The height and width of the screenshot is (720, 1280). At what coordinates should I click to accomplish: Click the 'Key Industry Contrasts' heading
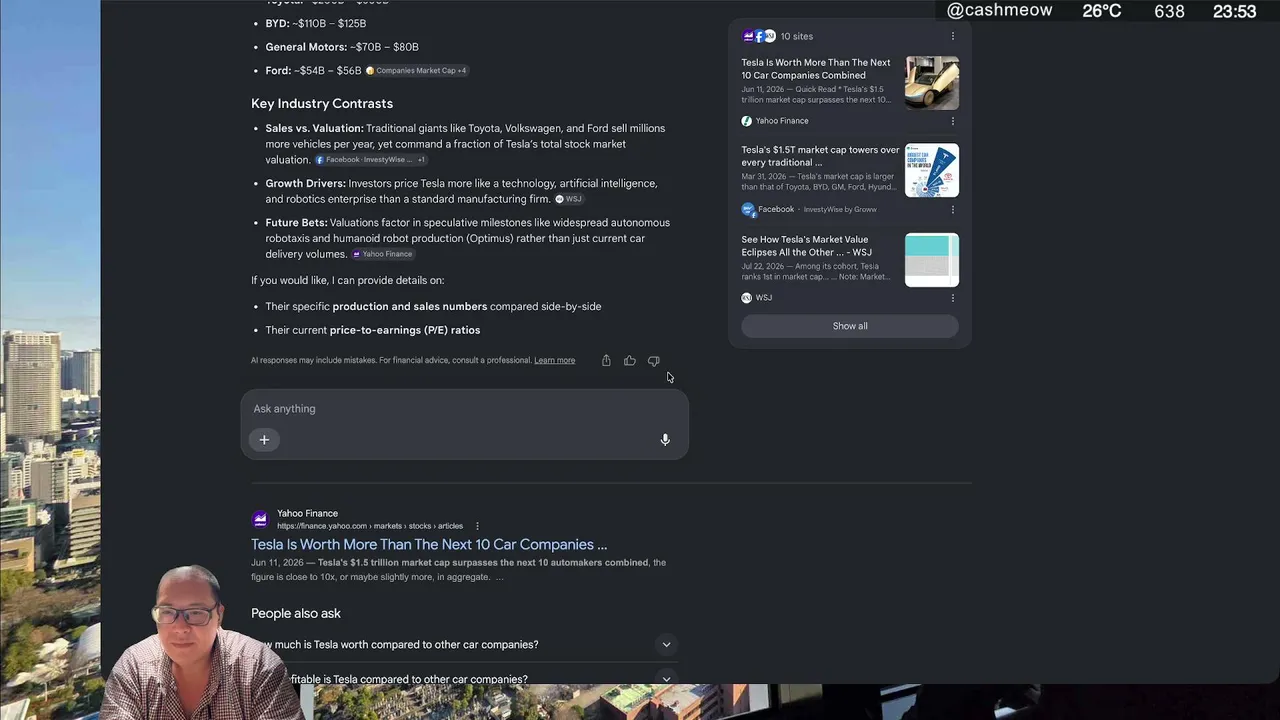(x=322, y=104)
